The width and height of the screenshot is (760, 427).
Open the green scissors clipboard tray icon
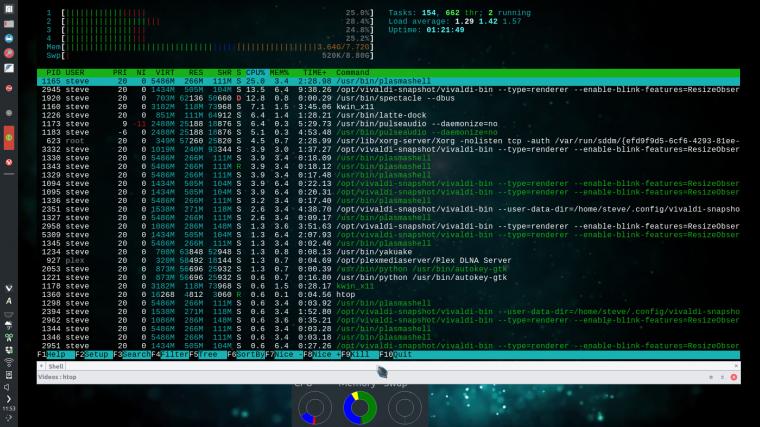pos(9,337)
